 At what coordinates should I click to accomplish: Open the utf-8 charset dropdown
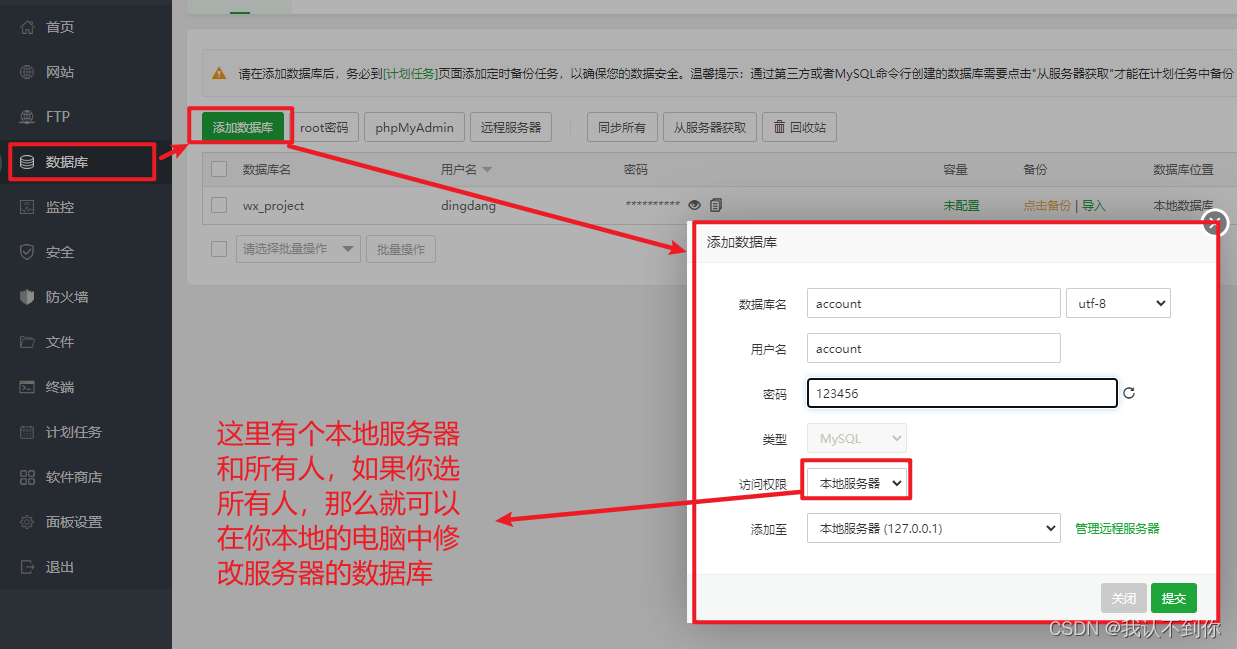coord(1118,303)
